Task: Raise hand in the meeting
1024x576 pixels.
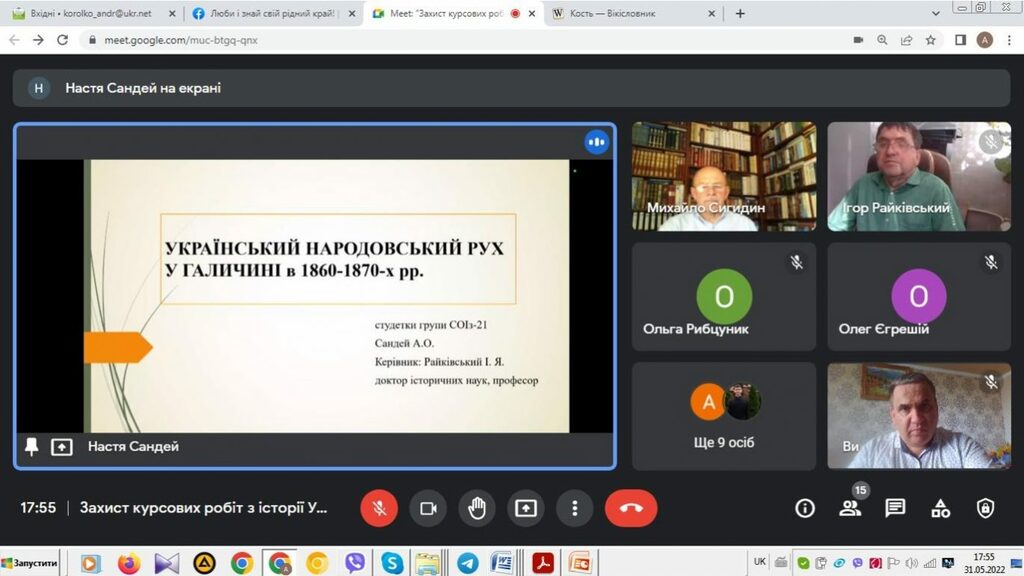Action: (477, 508)
